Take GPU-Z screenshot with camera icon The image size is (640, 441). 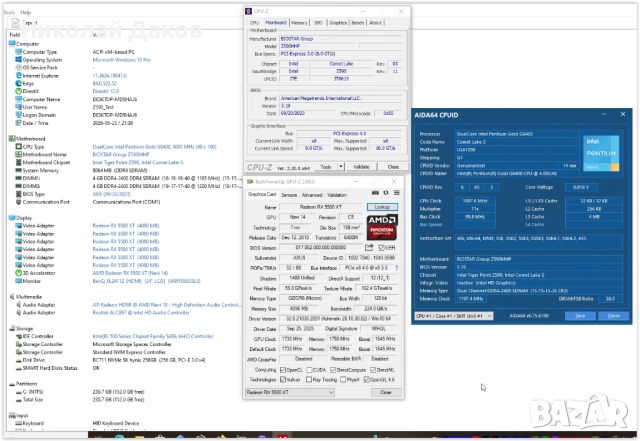pos(376,193)
